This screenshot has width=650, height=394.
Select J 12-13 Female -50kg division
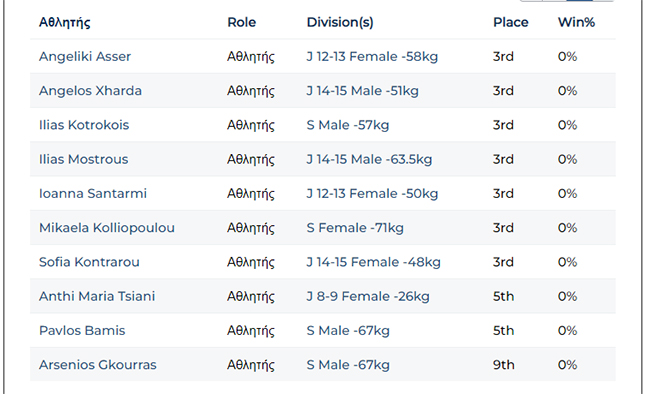372,194
